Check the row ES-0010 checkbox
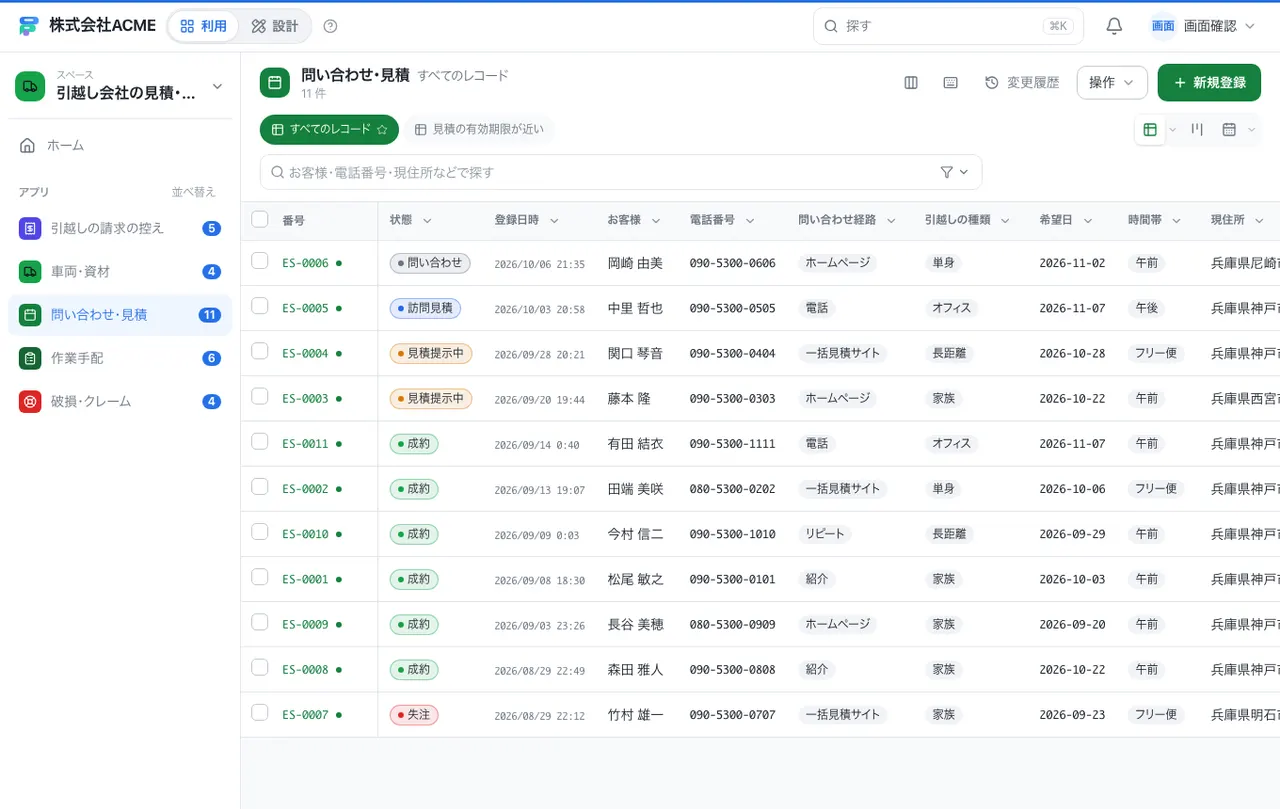Image resolution: width=1280 pixels, height=809 pixels. [x=260, y=532]
